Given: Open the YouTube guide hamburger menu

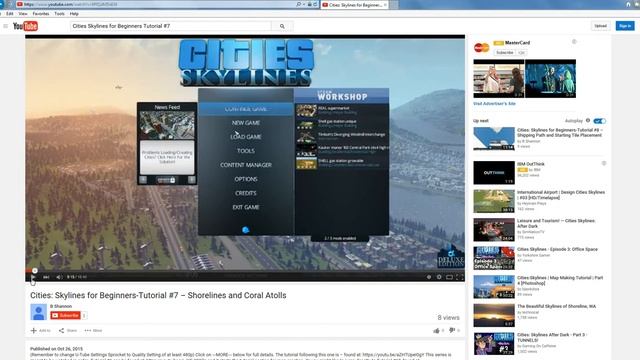Looking at the screenshot, I should point(5,26).
